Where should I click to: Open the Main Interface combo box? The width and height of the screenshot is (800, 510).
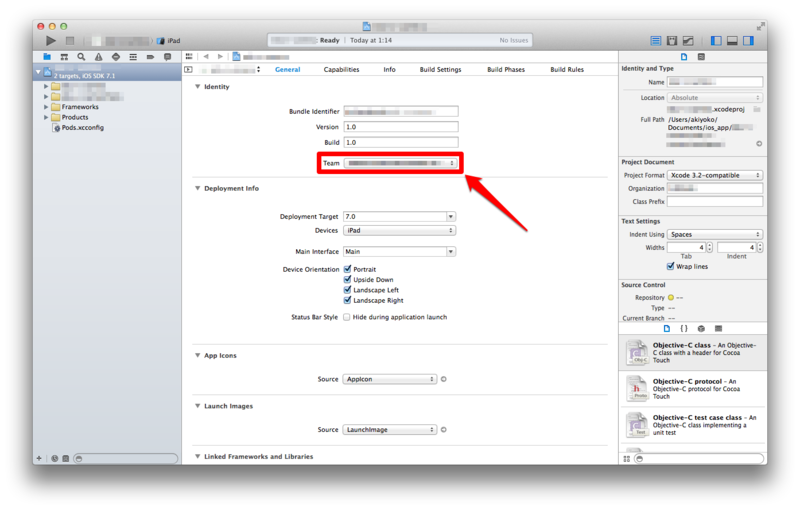[399, 251]
